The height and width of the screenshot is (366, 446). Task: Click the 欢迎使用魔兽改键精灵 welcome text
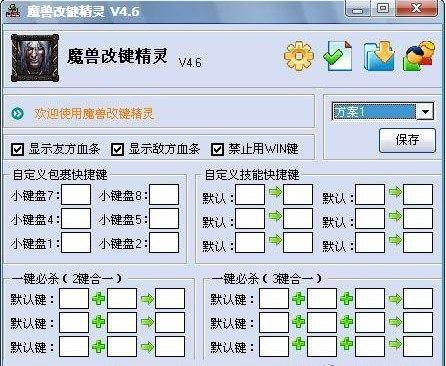[x=94, y=114]
